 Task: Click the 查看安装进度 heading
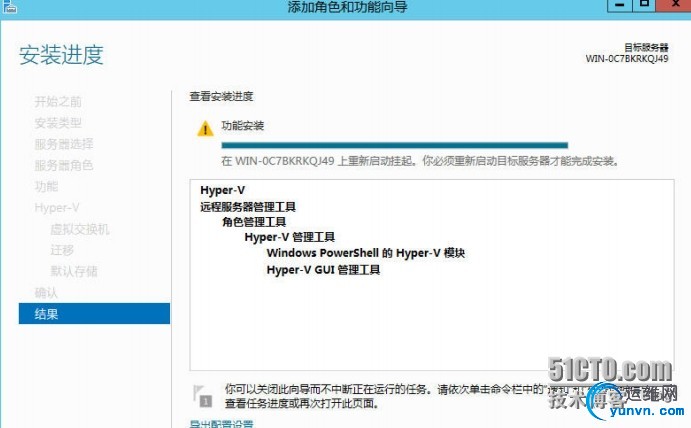(x=222, y=97)
